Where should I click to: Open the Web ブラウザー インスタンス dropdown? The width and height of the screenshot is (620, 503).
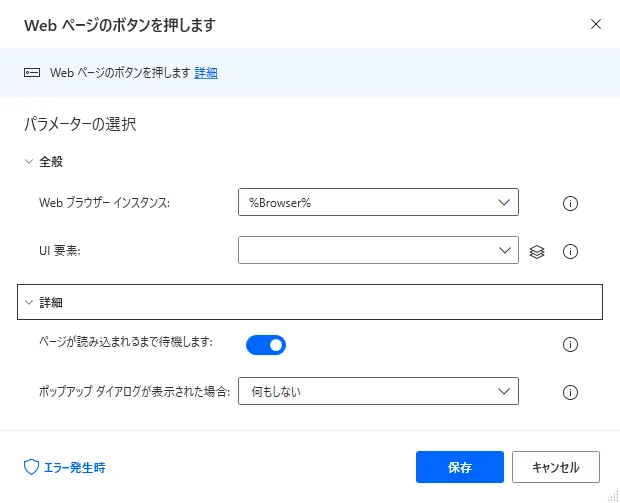point(378,202)
